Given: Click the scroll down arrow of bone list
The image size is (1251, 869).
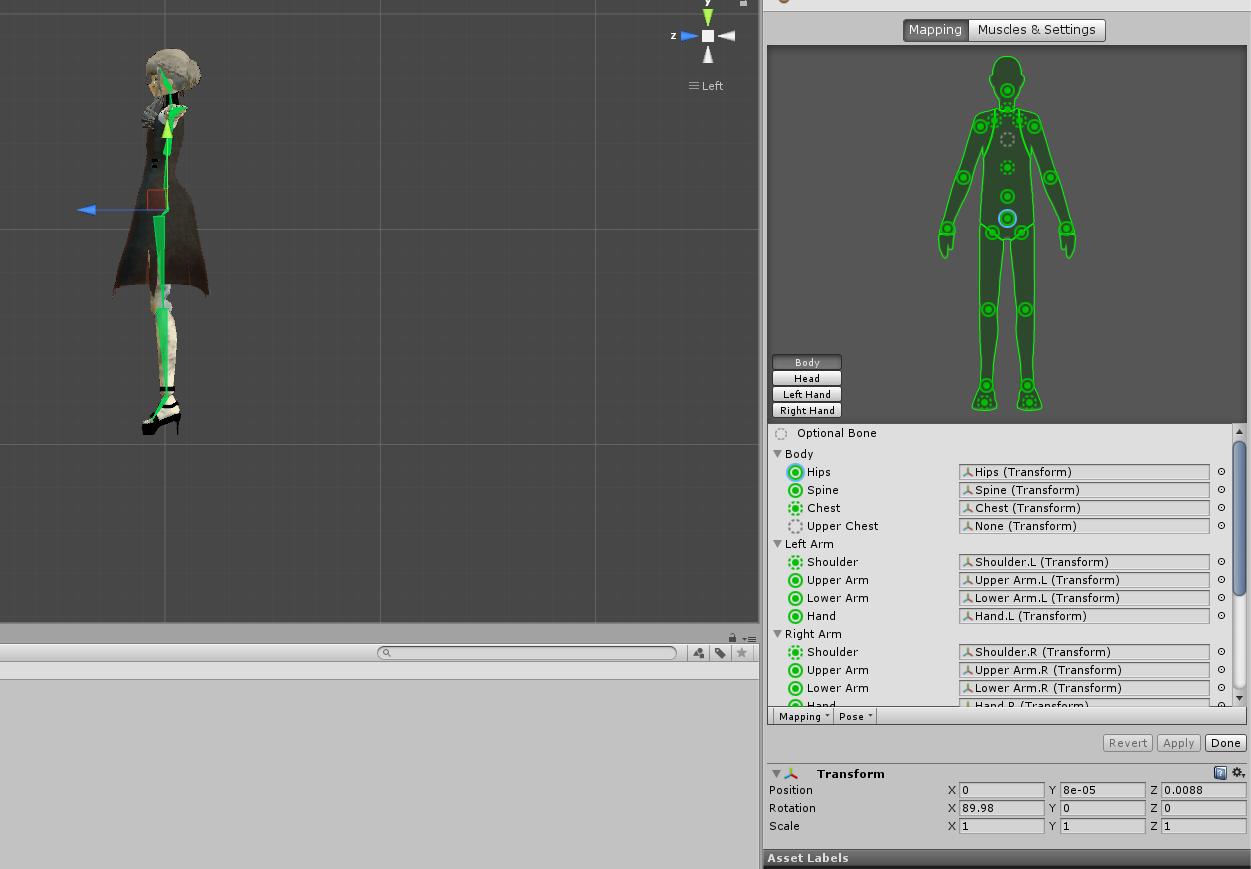Looking at the screenshot, I should pos(1239,697).
